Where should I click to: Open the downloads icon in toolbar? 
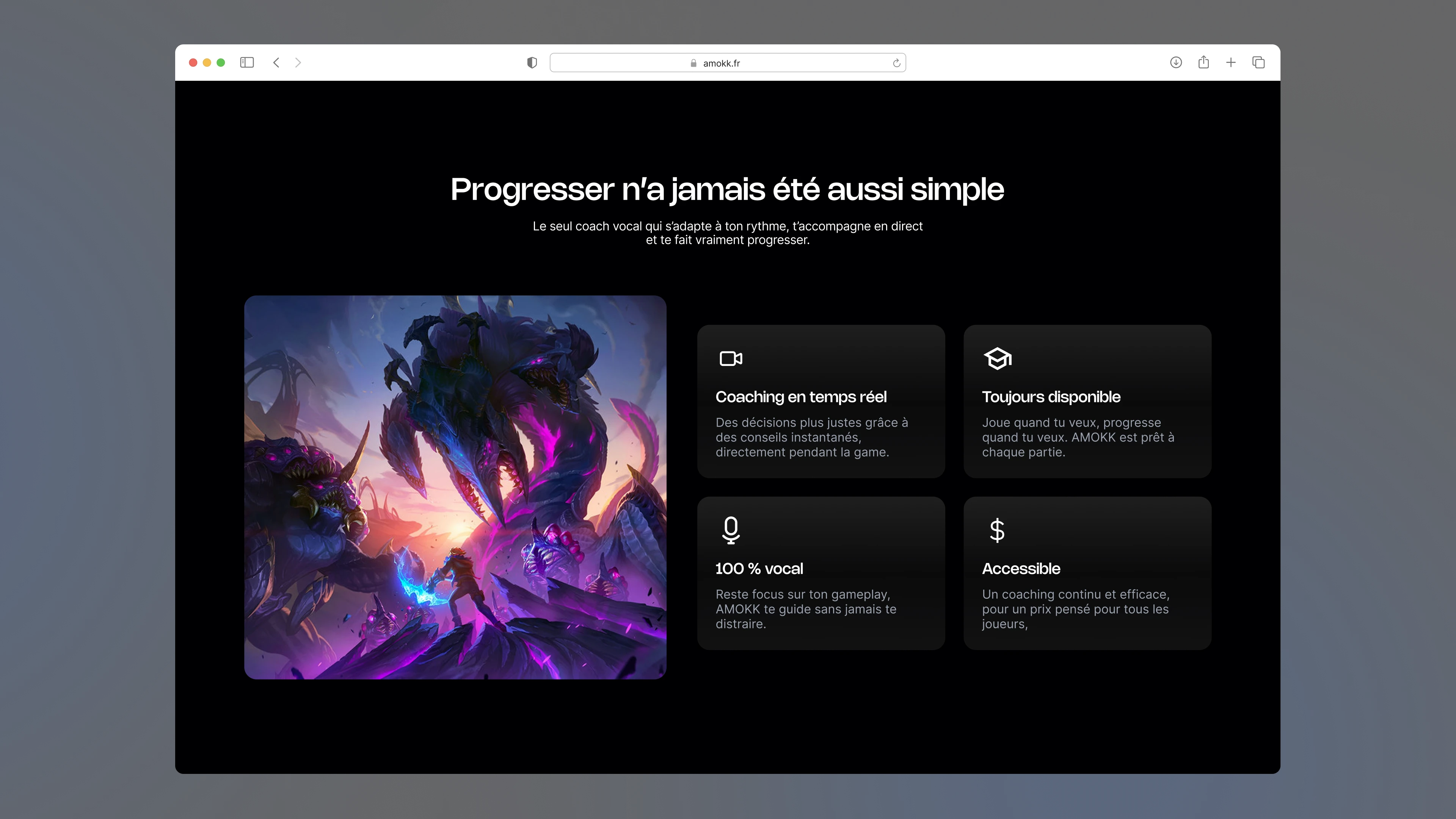(x=1176, y=63)
